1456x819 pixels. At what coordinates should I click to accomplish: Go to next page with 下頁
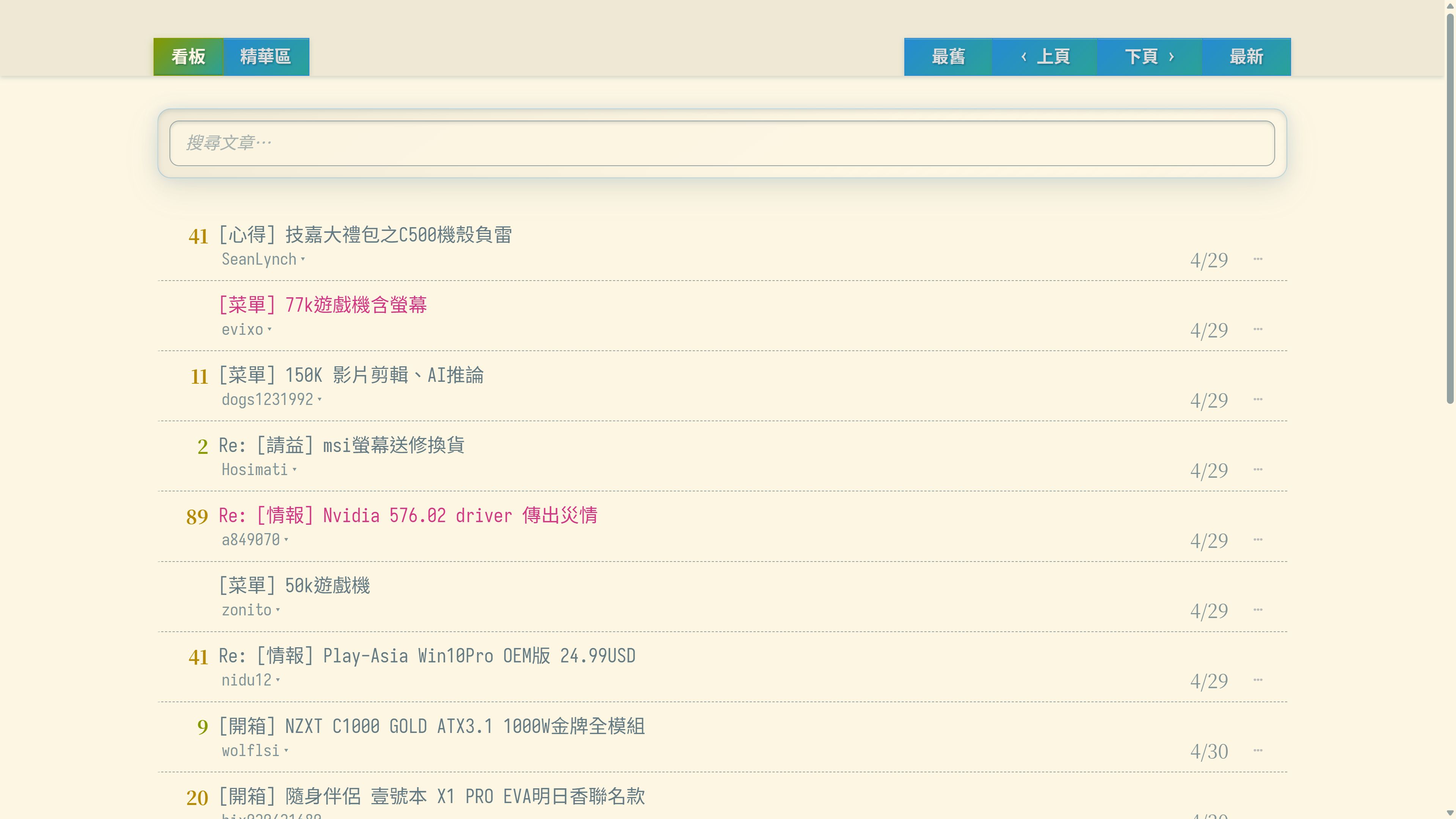[1150, 56]
